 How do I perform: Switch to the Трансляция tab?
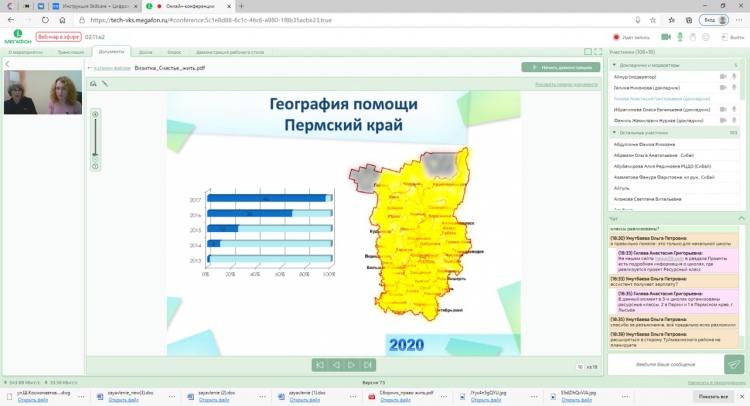[x=70, y=51]
